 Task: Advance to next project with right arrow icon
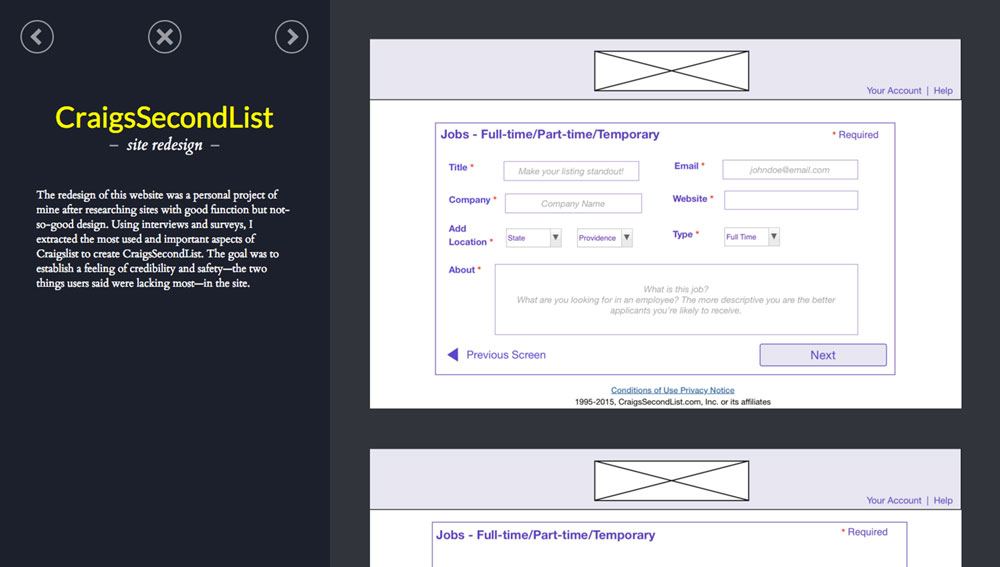[x=291, y=37]
